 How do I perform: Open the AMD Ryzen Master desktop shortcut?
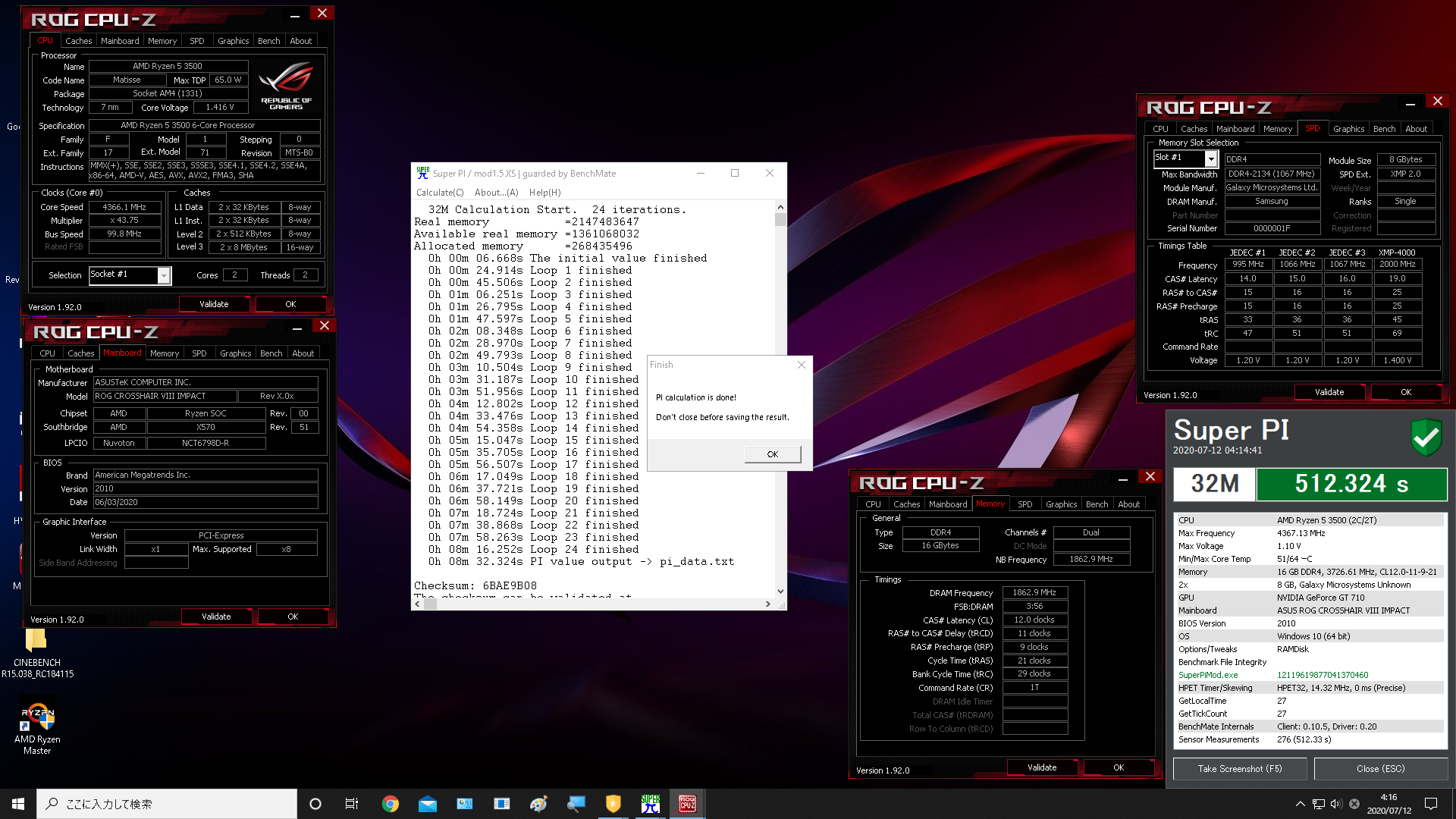click(x=37, y=726)
